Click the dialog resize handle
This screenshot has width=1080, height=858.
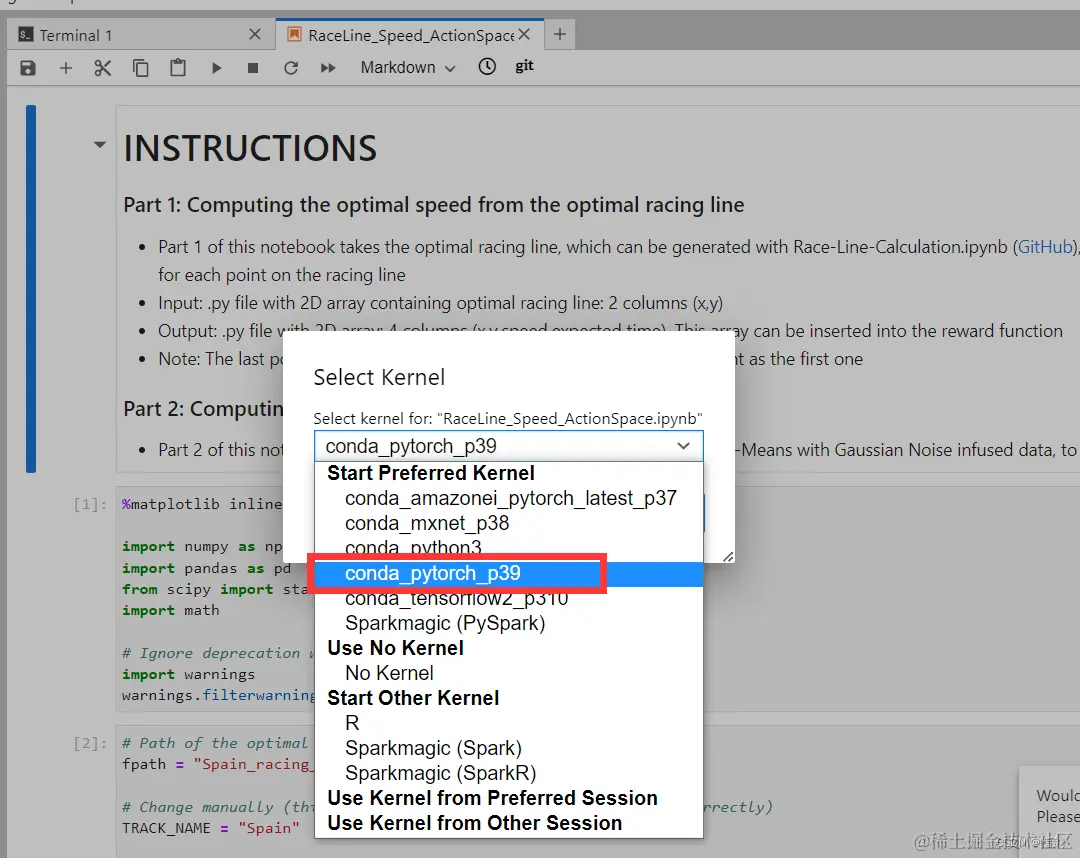pos(728,556)
